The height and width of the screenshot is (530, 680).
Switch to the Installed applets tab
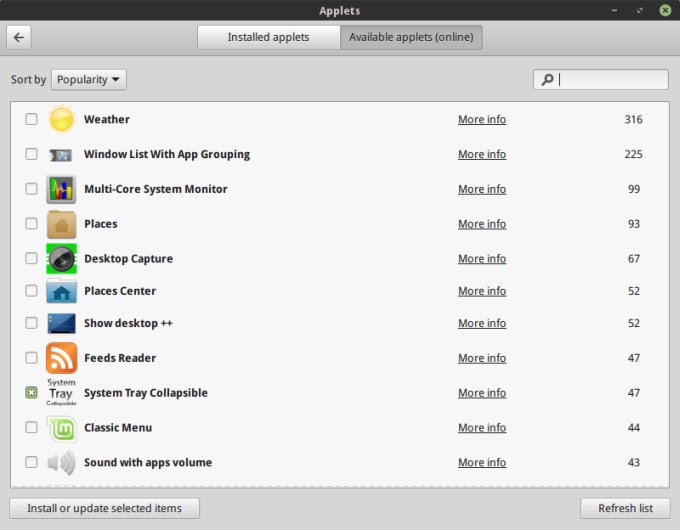[x=268, y=37]
